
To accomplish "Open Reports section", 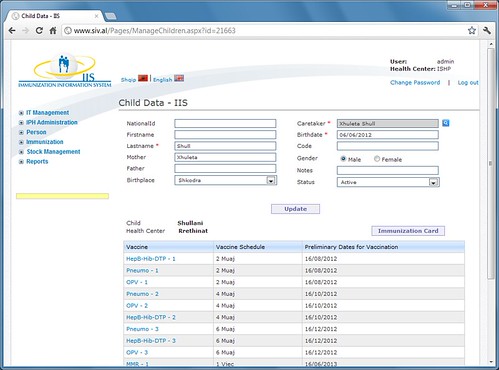I will 37,161.
